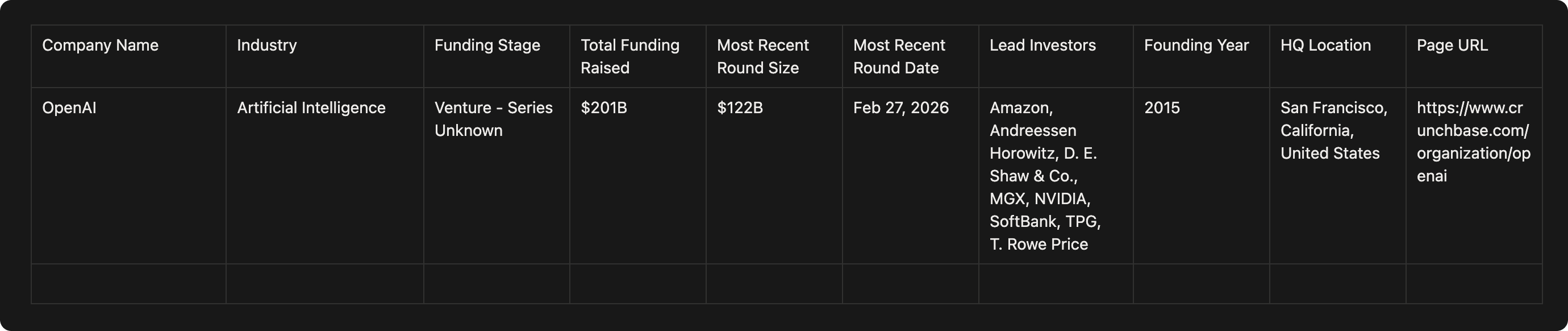Image resolution: width=1568 pixels, height=331 pixels.
Task: Click the HQ Location column header
Action: [1325, 45]
